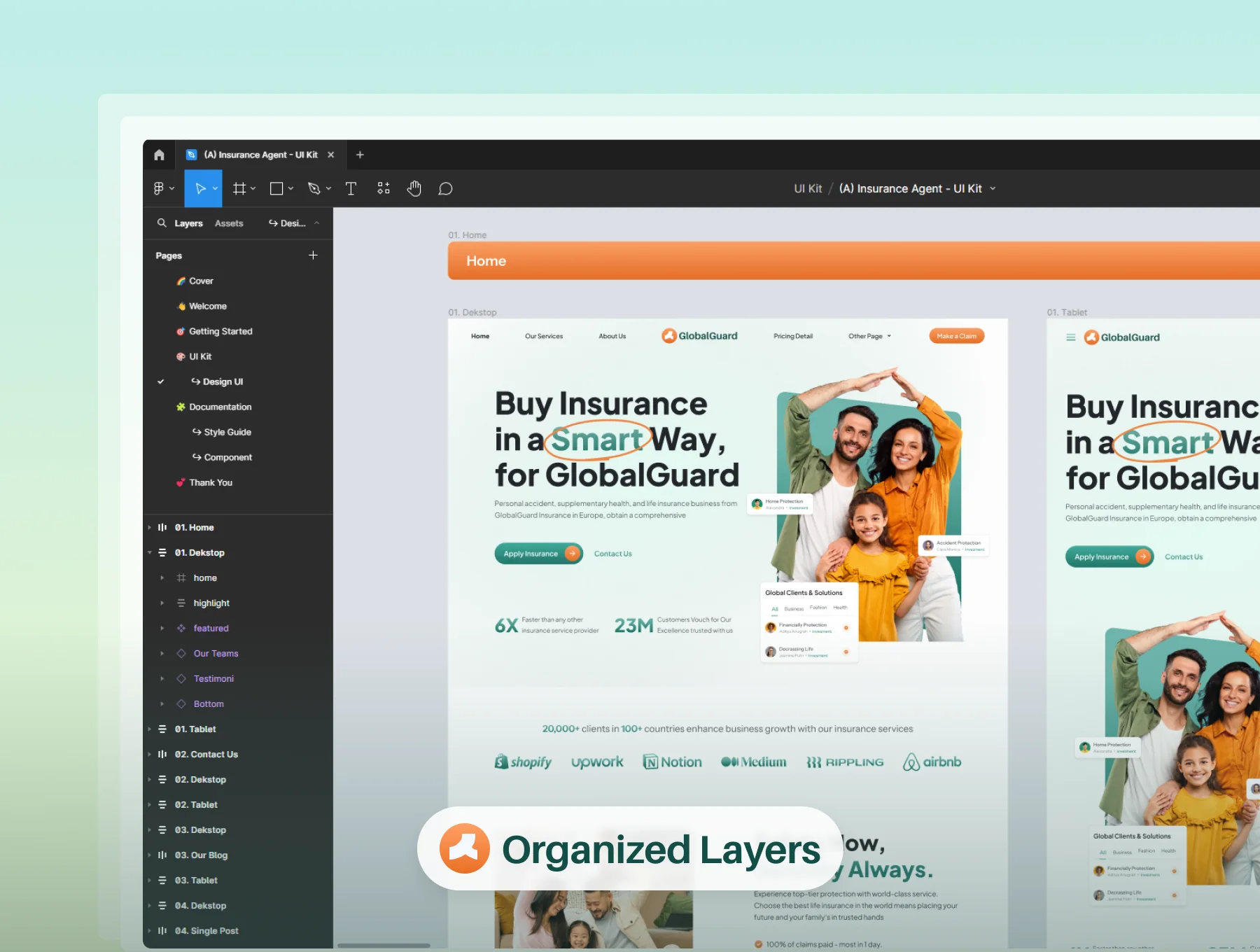Open Frame tool options dropdown arrow
Screen dimensions: 1260x952
point(253,188)
